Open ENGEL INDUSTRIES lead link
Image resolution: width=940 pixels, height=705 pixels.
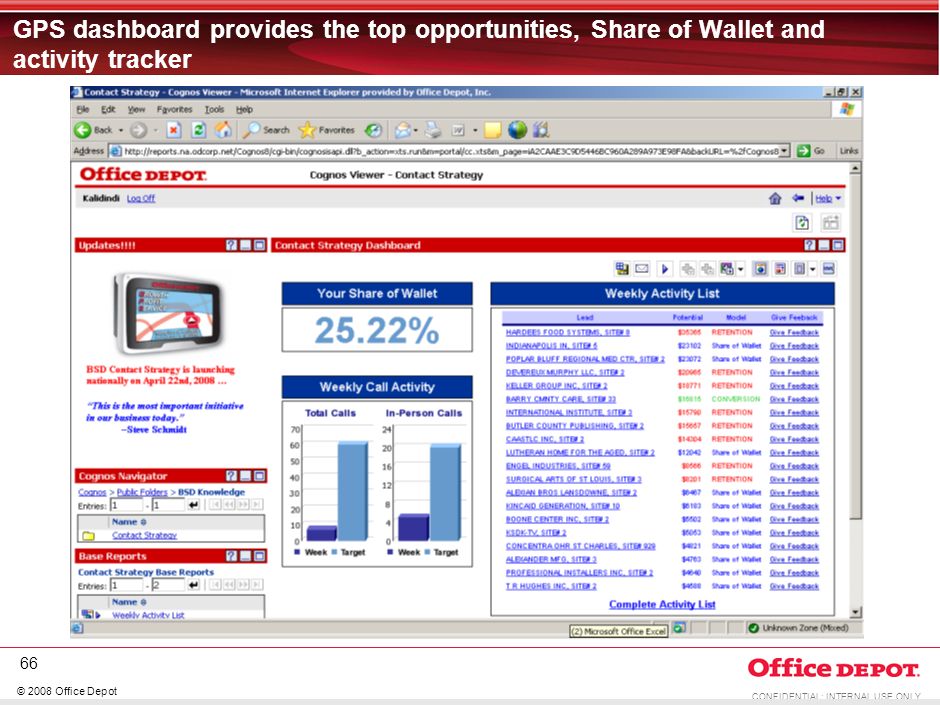tap(558, 466)
